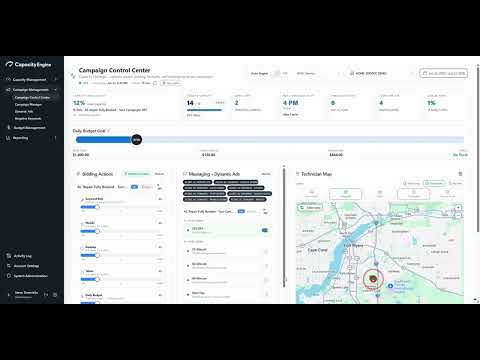This screenshot has width=480, height=360.
Task: Click the map refresh button
Action: coord(310,207)
